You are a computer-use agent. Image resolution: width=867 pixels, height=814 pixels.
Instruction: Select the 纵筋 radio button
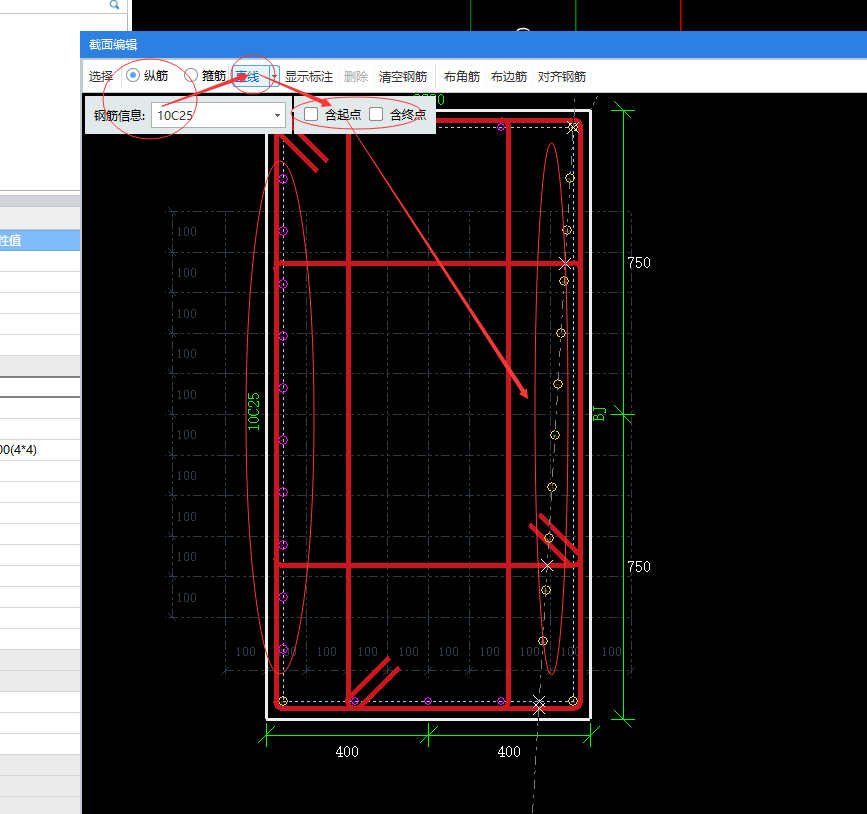pyautogui.click(x=133, y=75)
